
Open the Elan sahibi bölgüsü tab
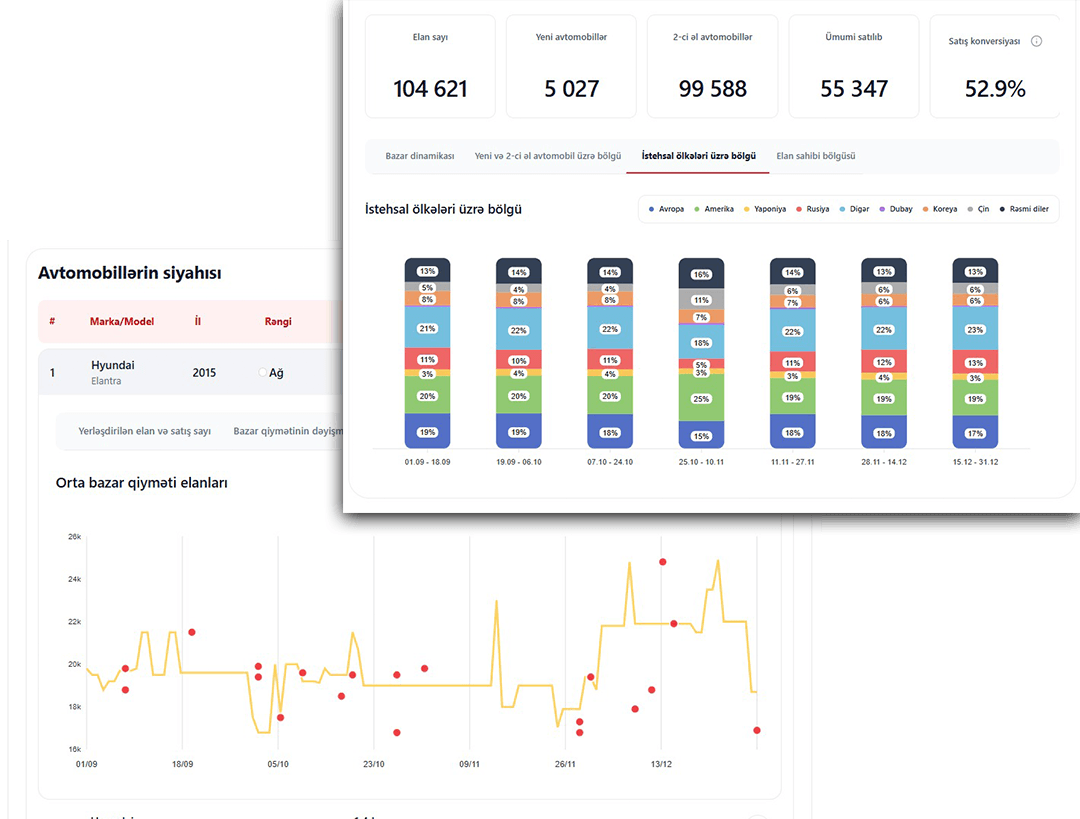816,156
